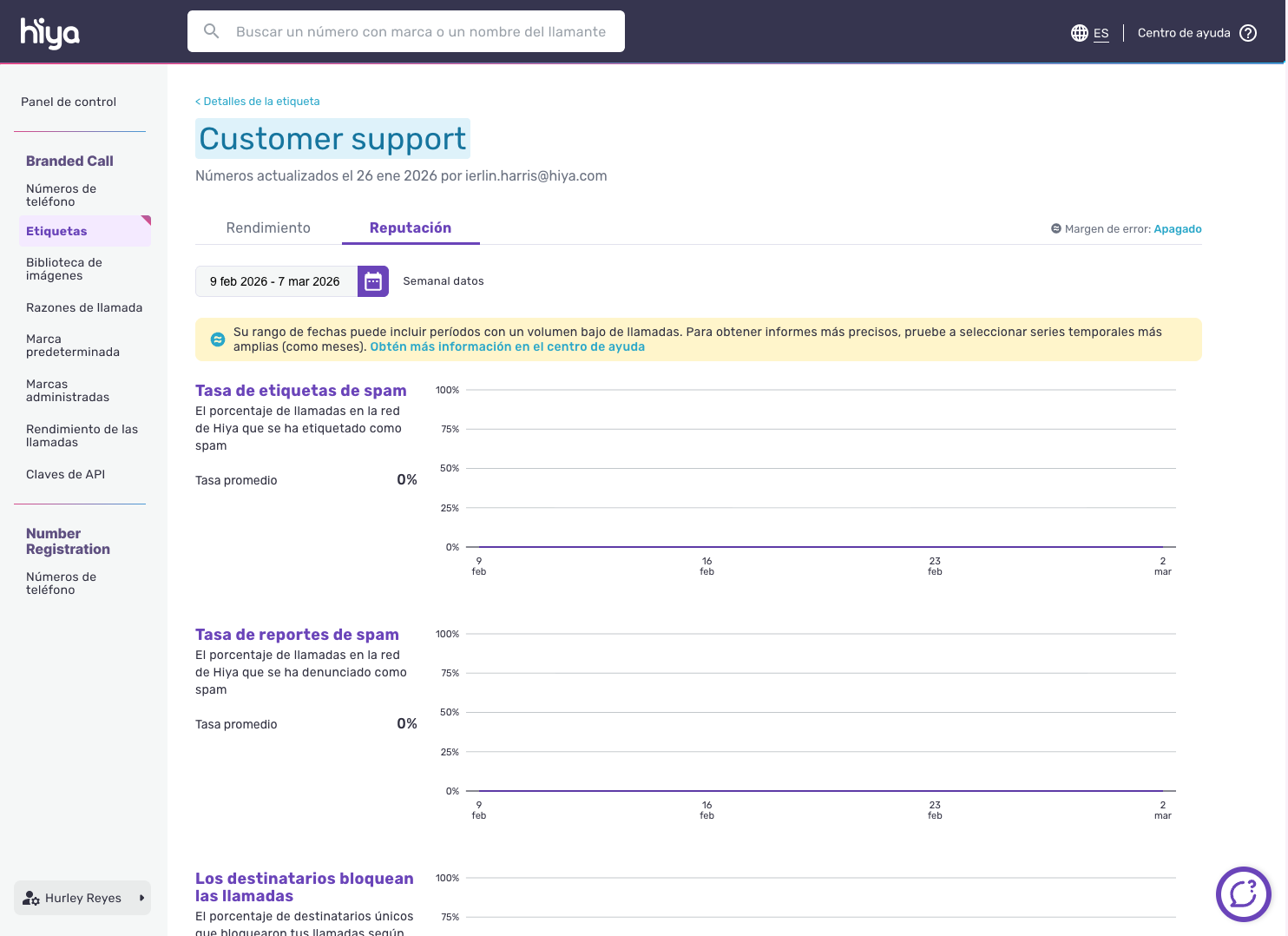This screenshot has height=936, width=1288.
Task: Toggle the Margen de error setting
Action: pyautogui.click(x=1177, y=229)
